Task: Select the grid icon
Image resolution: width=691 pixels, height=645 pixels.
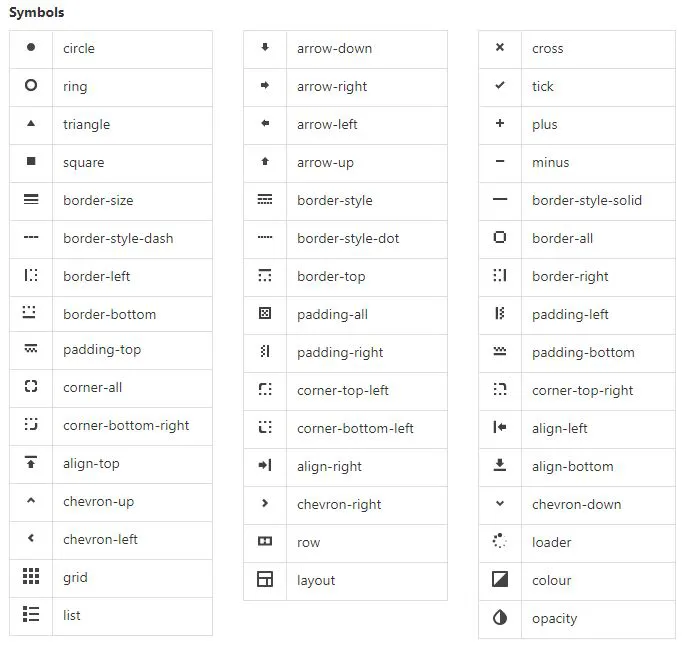Action: coord(31,576)
